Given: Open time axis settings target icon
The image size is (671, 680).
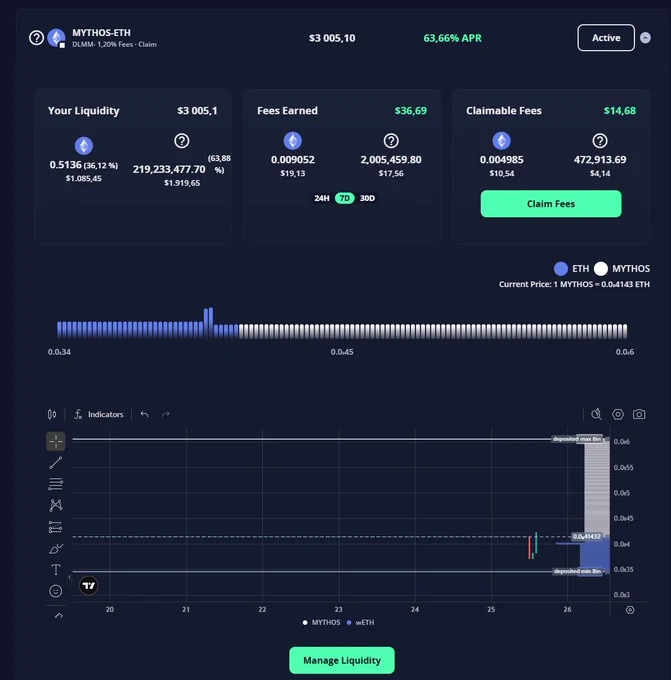Looking at the screenshot, I should pos(630,610).
